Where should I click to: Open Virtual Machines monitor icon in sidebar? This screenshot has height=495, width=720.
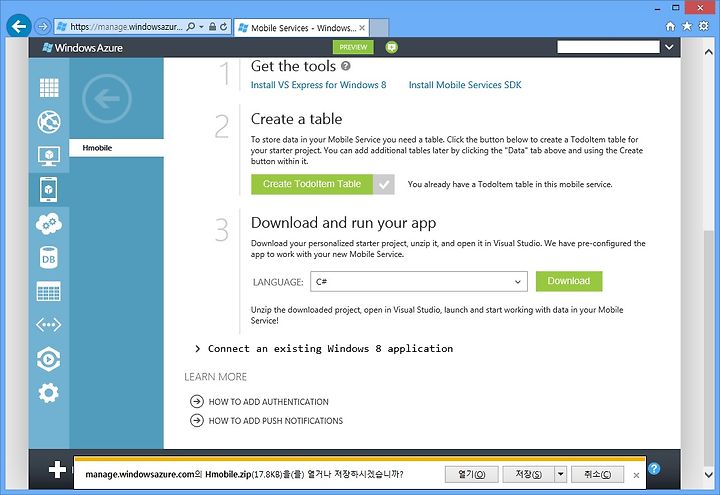coord(49,156)
